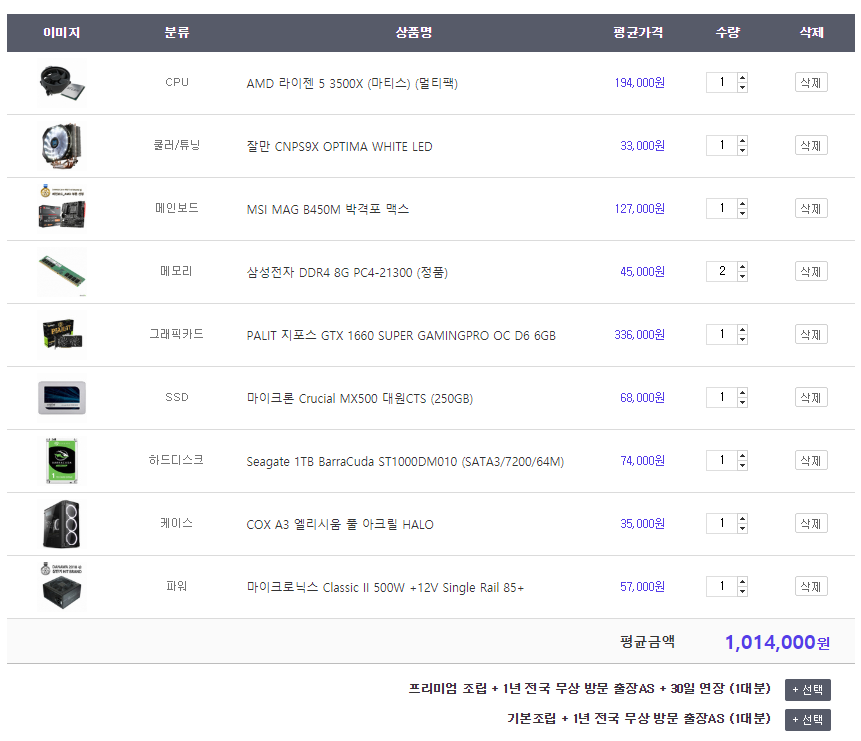Decrease quantity of the 파워 row
The width and height of the screenshot is (861, 741).
tap(742, 591)
